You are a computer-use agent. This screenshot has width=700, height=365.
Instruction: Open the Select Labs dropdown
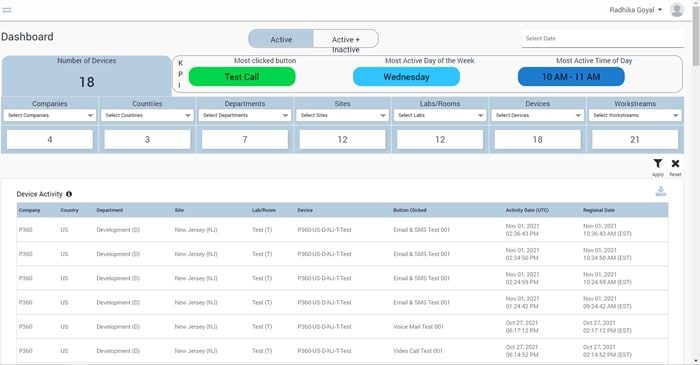[x=440, y=115]
